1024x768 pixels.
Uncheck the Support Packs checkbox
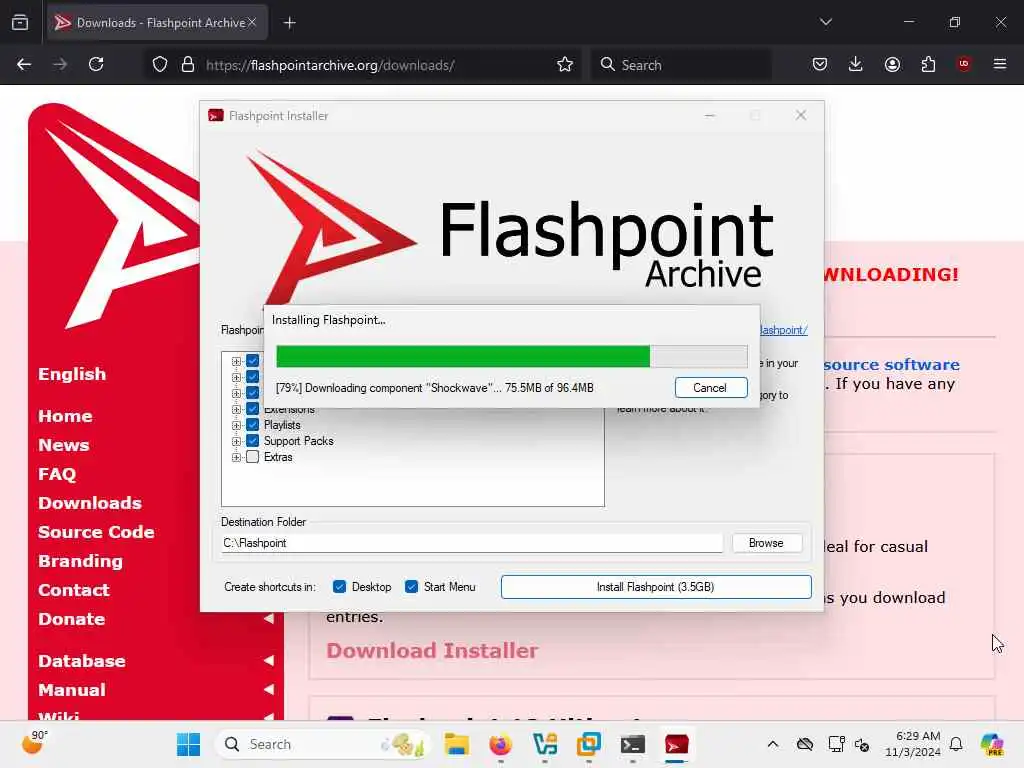(x=253, y=441)
